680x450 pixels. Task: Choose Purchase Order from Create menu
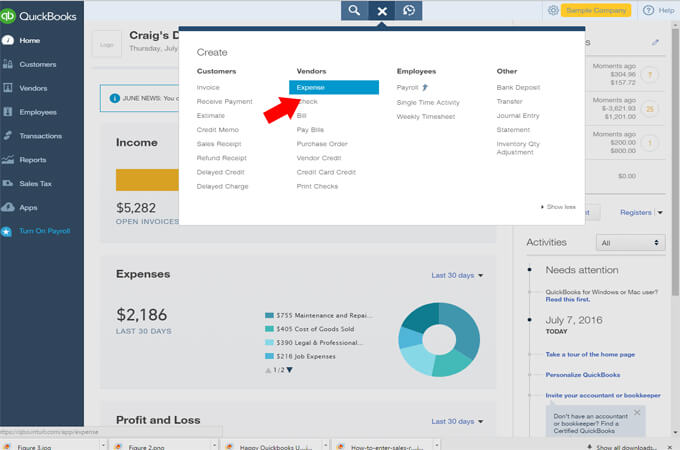point(322,144)
